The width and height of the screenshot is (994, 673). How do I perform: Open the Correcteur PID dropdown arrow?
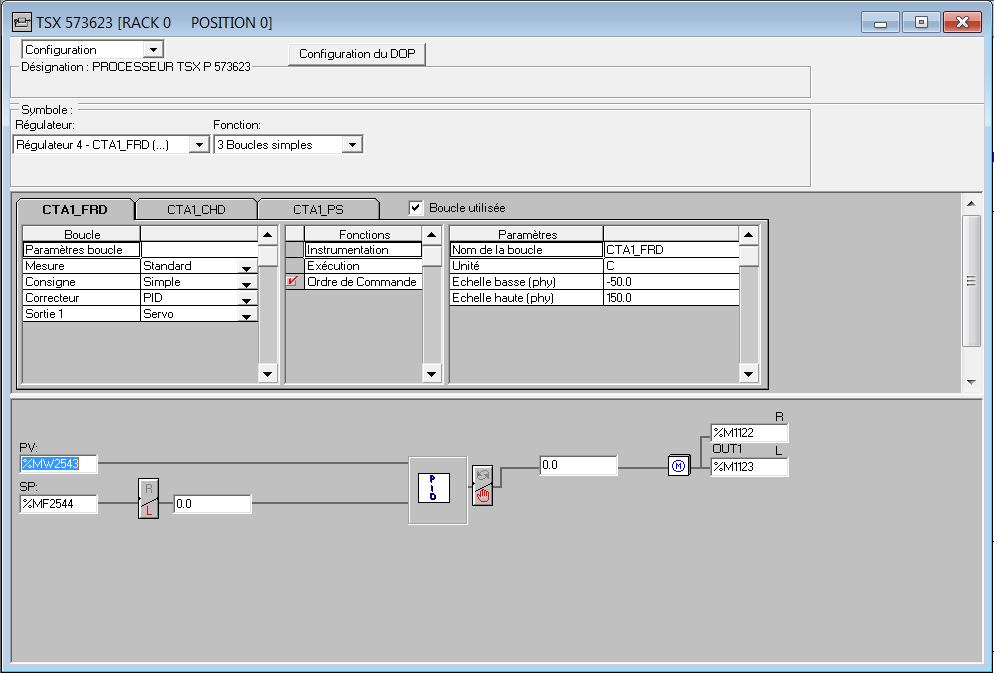pyautogui.click(x=245, y=299)
